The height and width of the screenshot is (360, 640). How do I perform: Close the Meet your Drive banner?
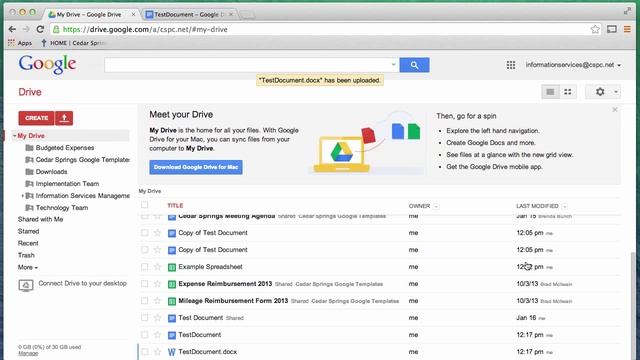click(x=615, y=110)
